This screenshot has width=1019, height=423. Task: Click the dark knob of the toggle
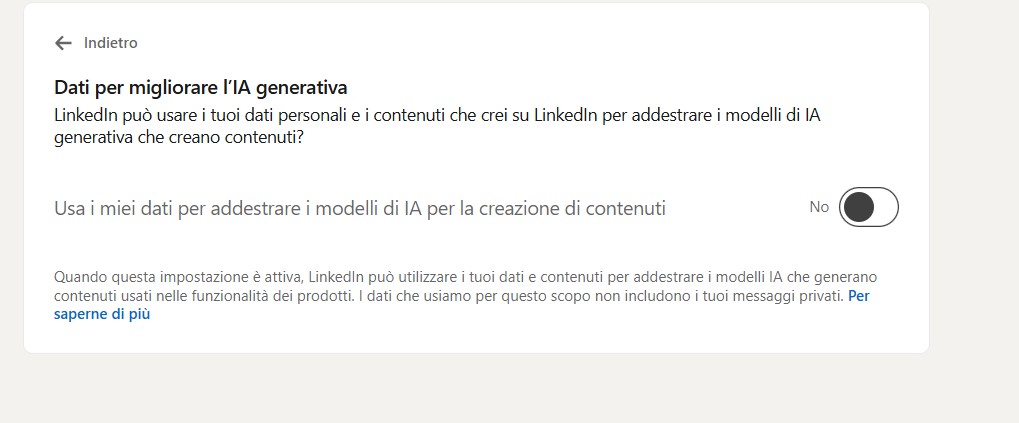click(x=858, y=207)
